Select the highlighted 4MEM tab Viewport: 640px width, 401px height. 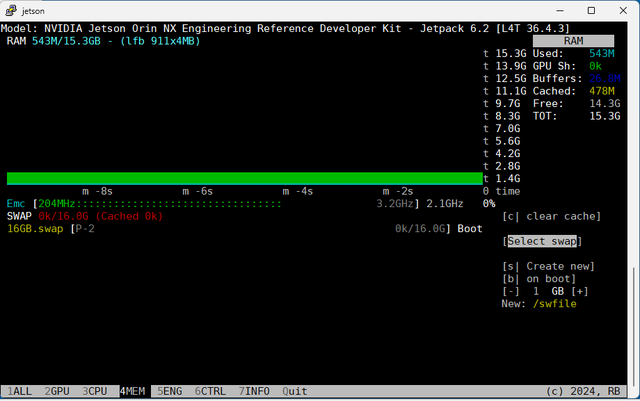click(133, 391)
